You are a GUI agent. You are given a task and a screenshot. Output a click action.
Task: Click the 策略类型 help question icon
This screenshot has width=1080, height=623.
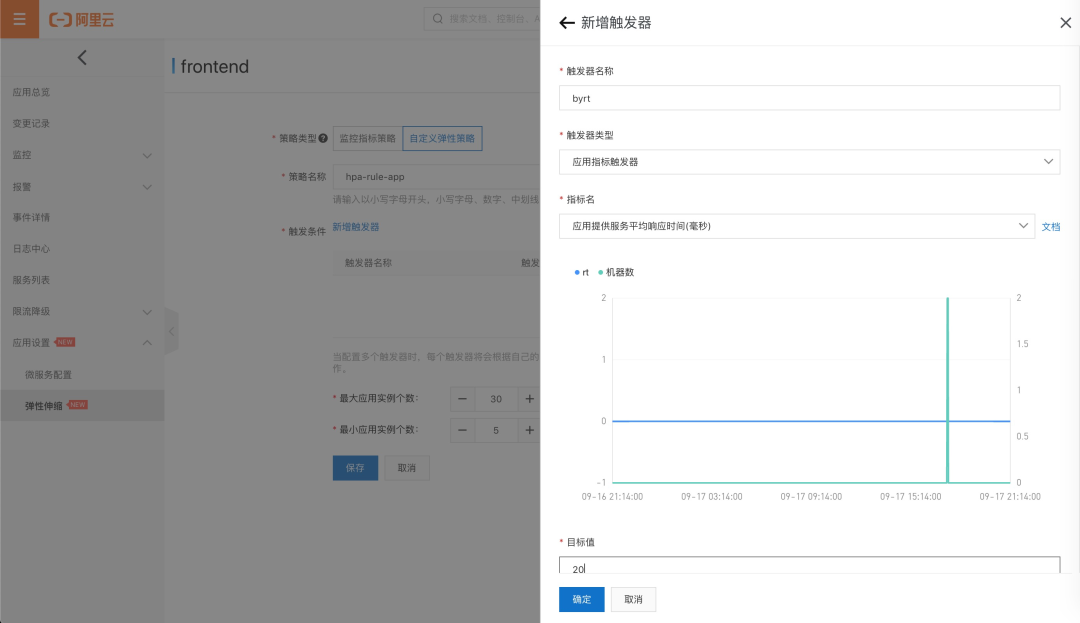click(323, 138)
